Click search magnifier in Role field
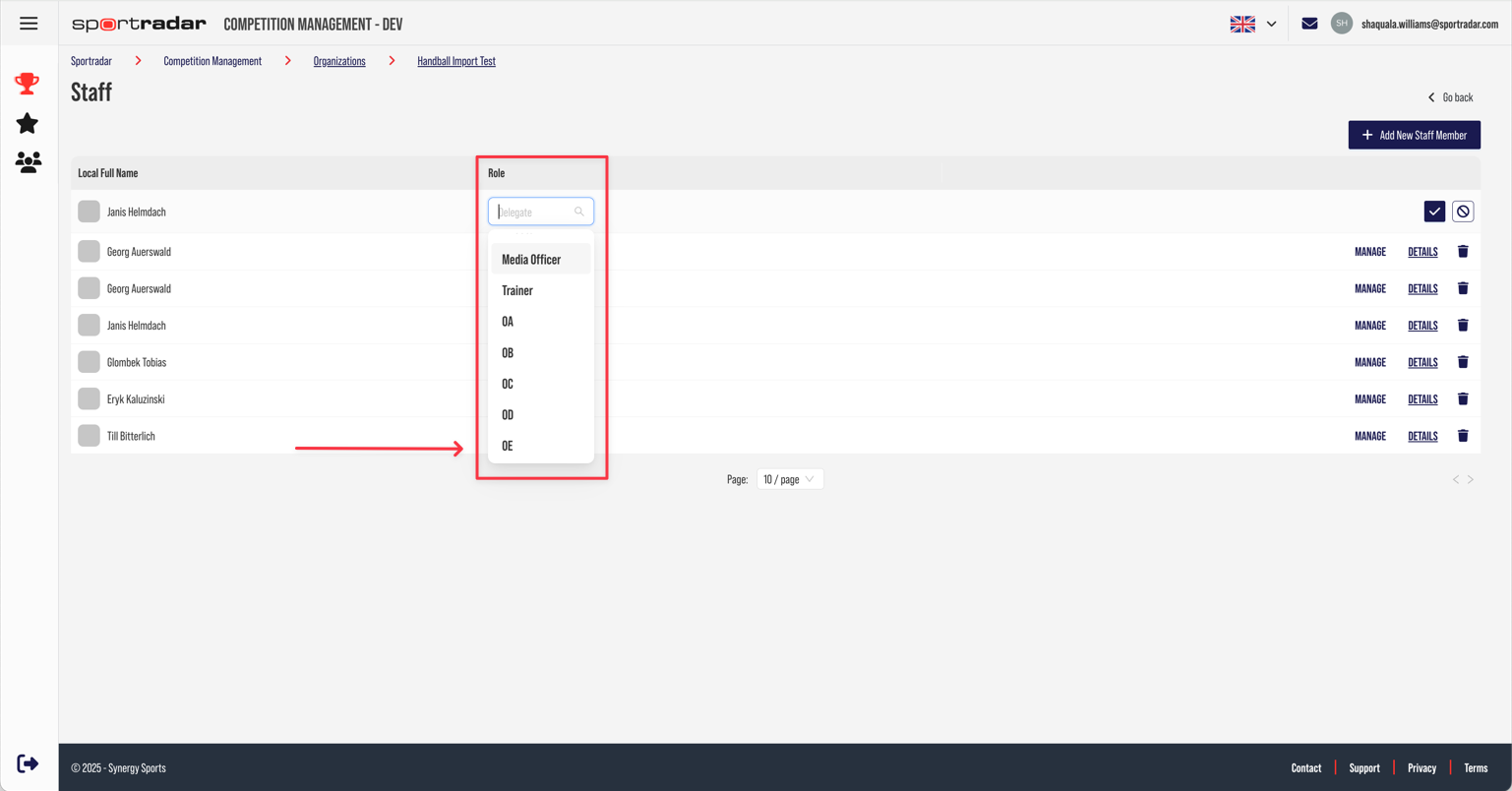The width and height of the screenshot is (1512, 791). 579,212
